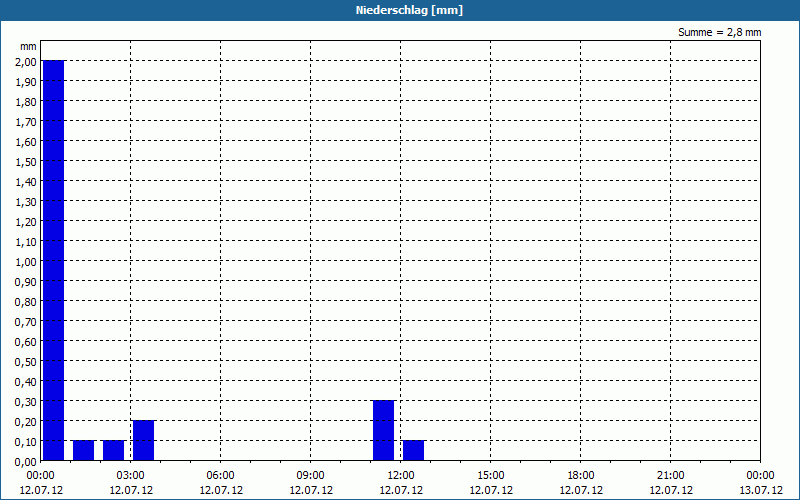This screenshot has height=500, width=800.
Task: Click the 12.07.12 date under 12:00
Action: pyautogui.click(x=401, y=490)
